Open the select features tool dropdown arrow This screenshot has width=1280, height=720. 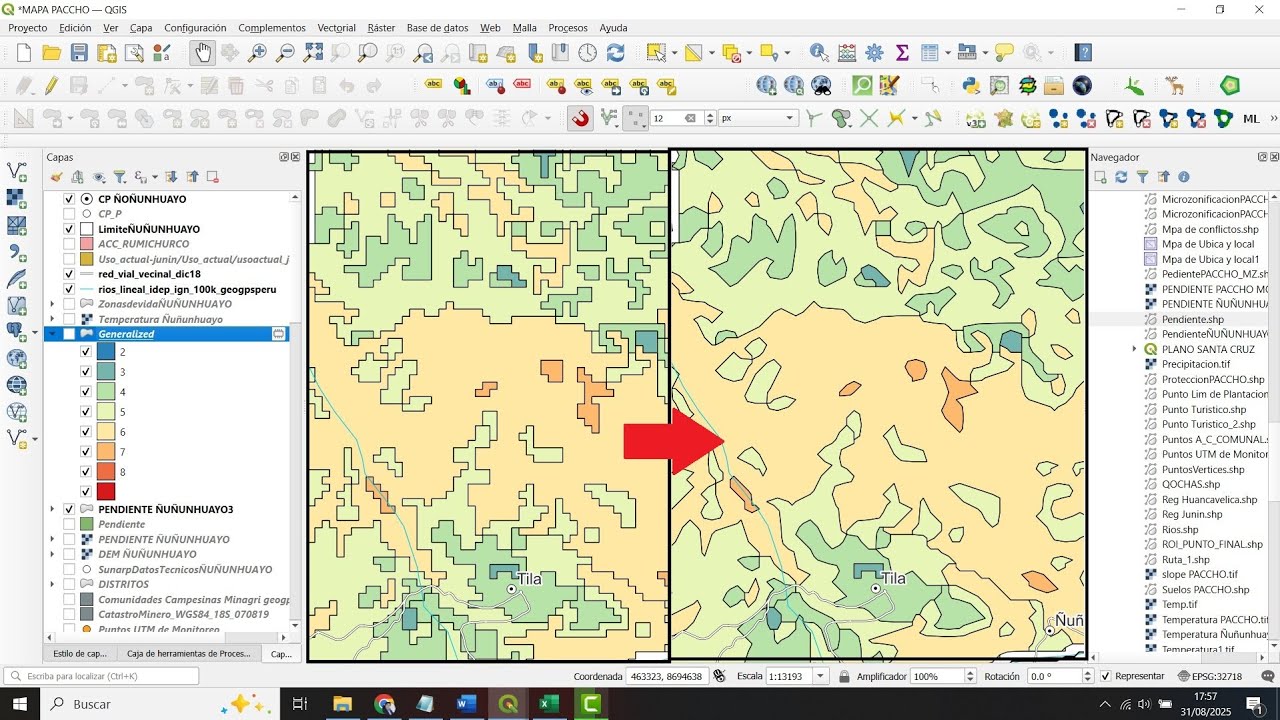click(675, 53)
